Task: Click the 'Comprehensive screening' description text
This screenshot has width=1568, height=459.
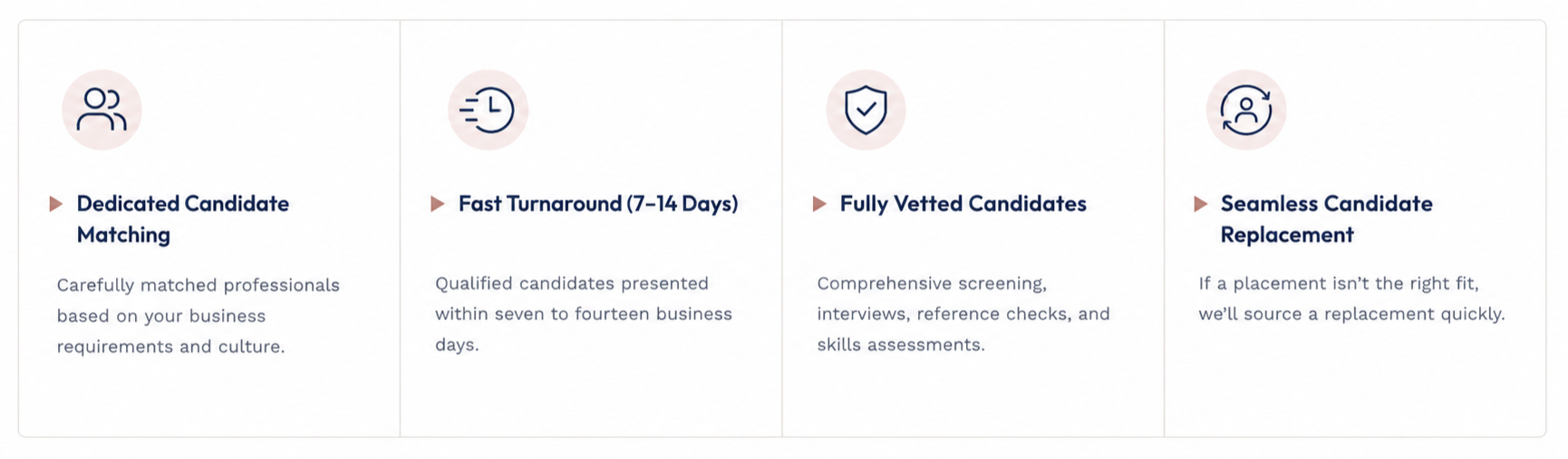Action: 963,314
